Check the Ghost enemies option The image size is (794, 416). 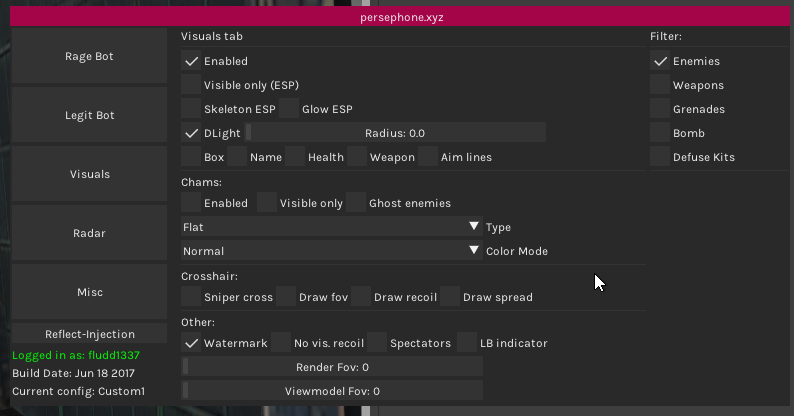(356, 203)
